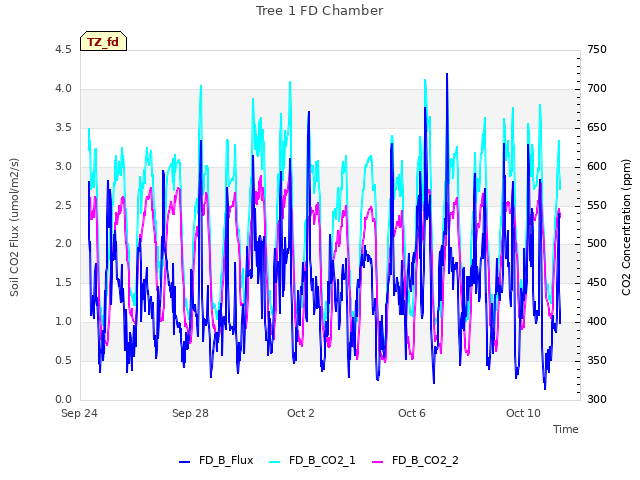Click the 3.0 left axis tick label
The image size is (640, 480).
63,167
